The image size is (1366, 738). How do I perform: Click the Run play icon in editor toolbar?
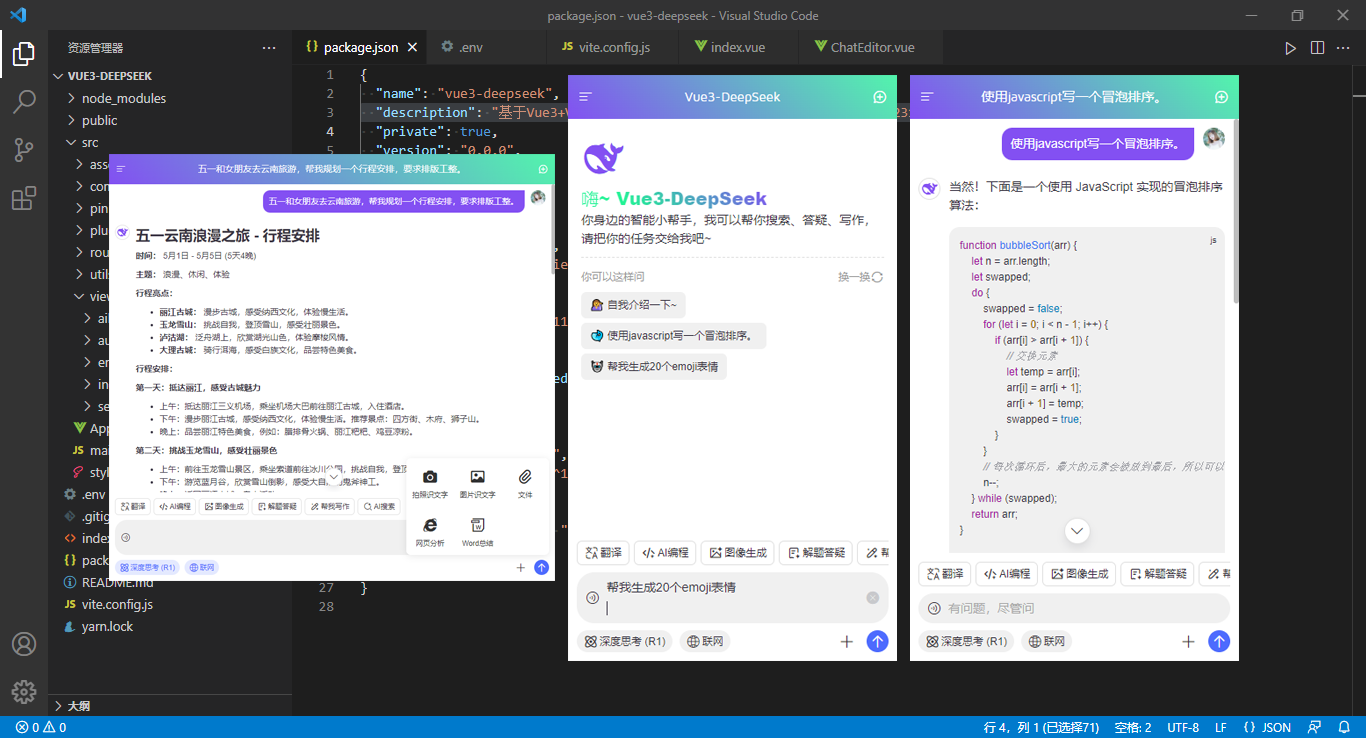pyautogui.click(x=1291, y=48)
